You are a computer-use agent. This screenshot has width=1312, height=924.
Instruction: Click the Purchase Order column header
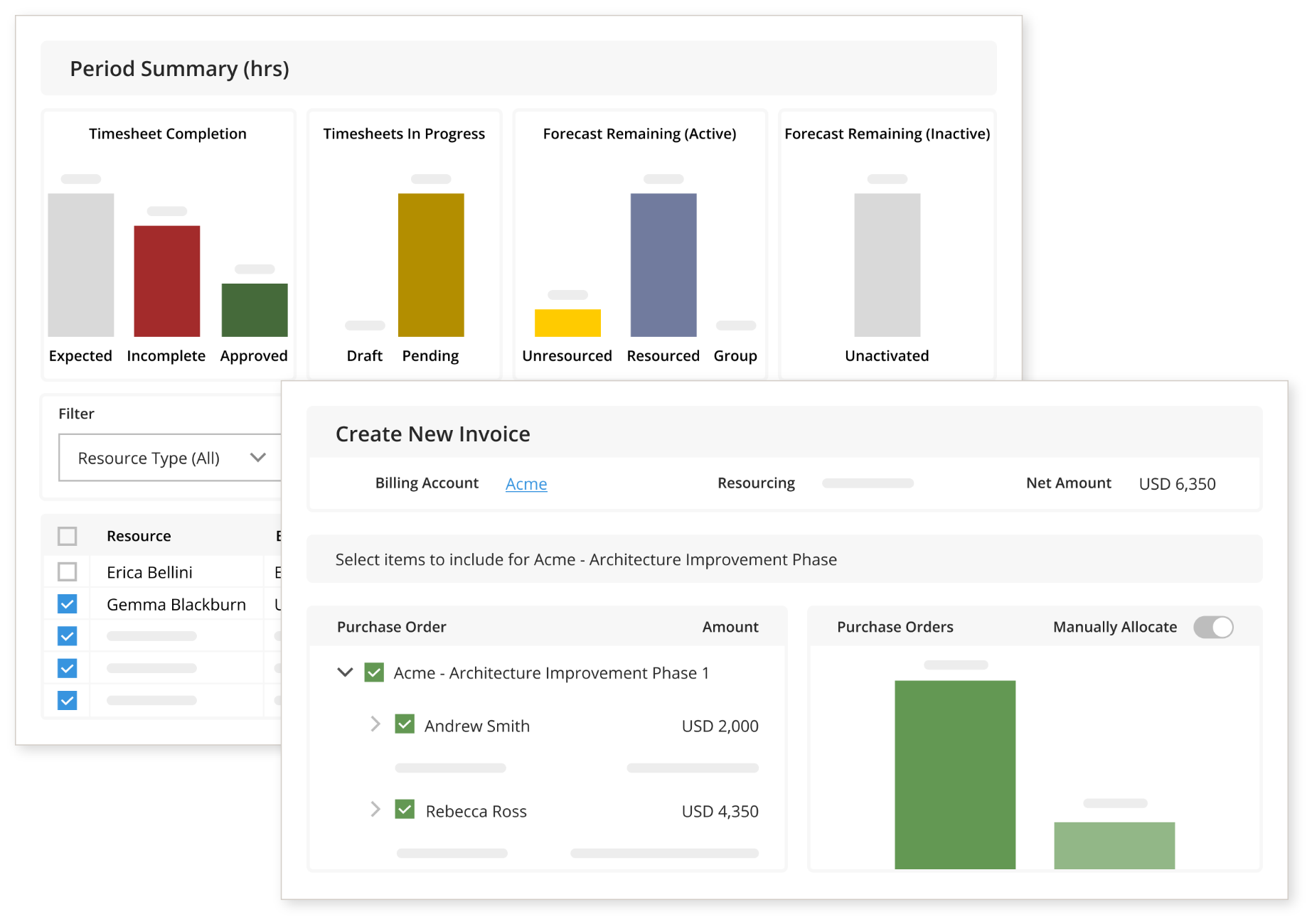392,627
